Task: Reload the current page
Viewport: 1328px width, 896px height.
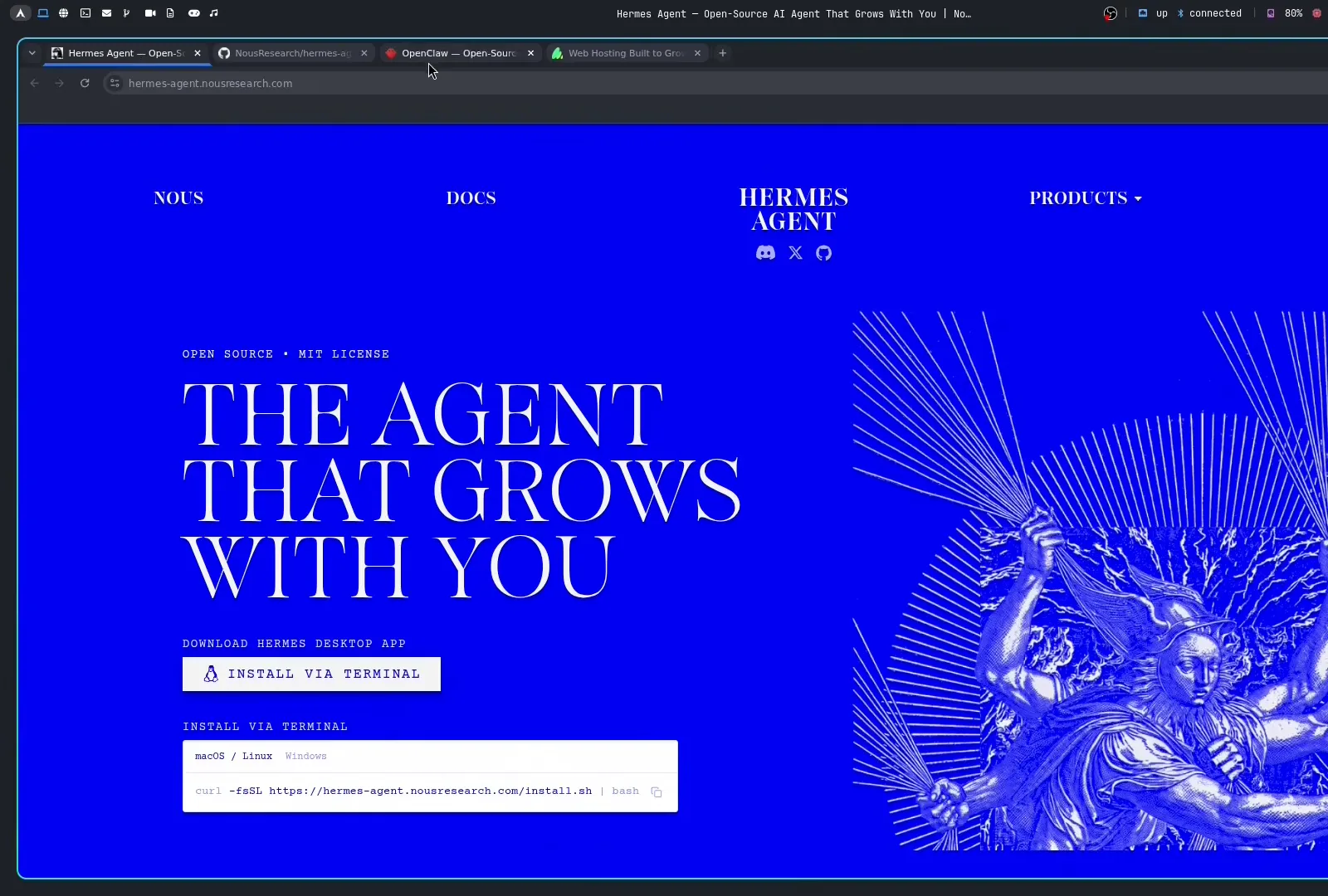Action: [85, 83]
